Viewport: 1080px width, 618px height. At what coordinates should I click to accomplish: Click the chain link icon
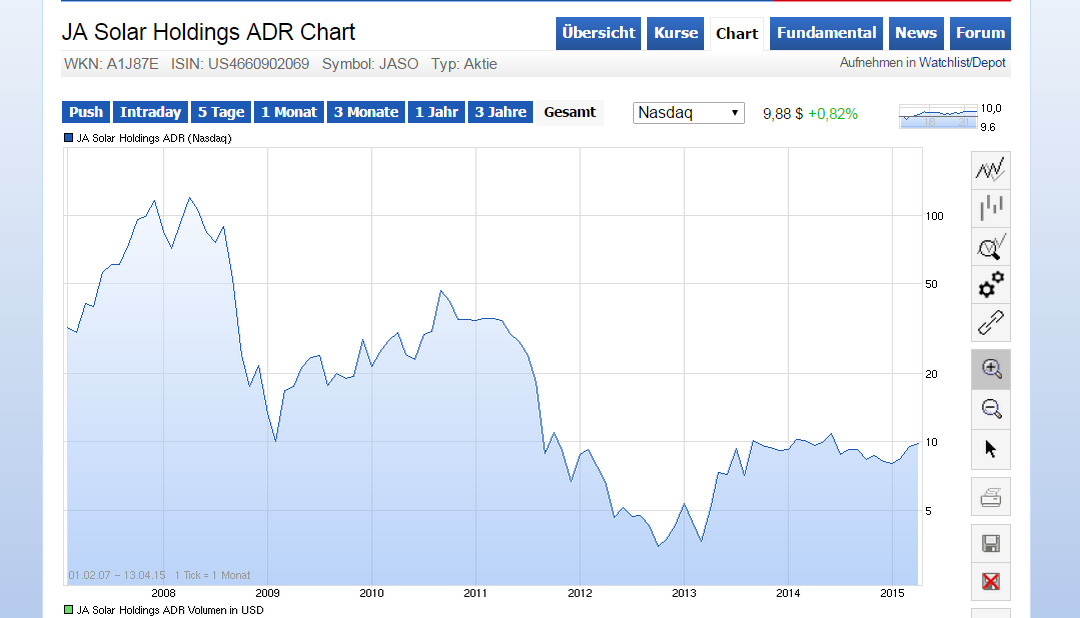click(x=991, y=323)
